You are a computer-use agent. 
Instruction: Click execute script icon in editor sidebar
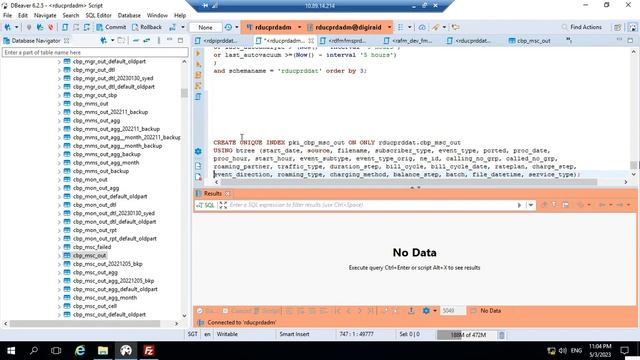(198, 75)
